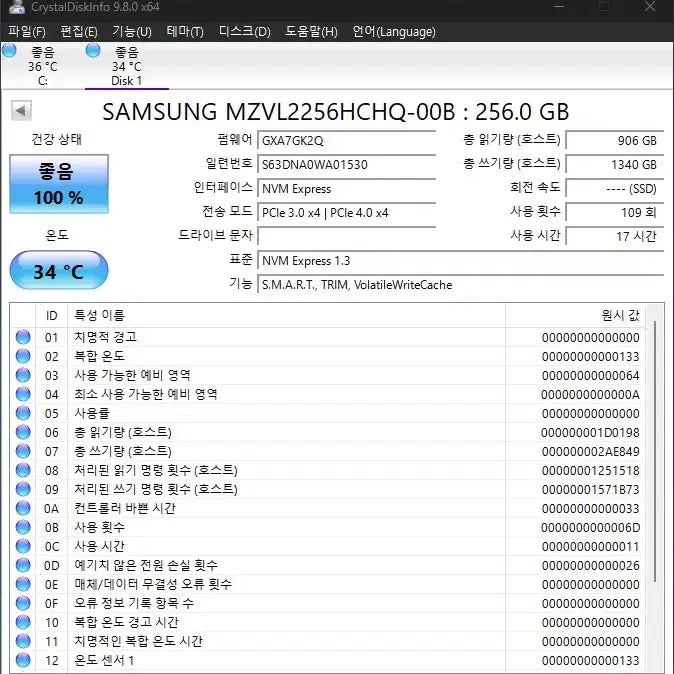Click the status icon for row 05
The image size is (674, 674).
[23, 413]
